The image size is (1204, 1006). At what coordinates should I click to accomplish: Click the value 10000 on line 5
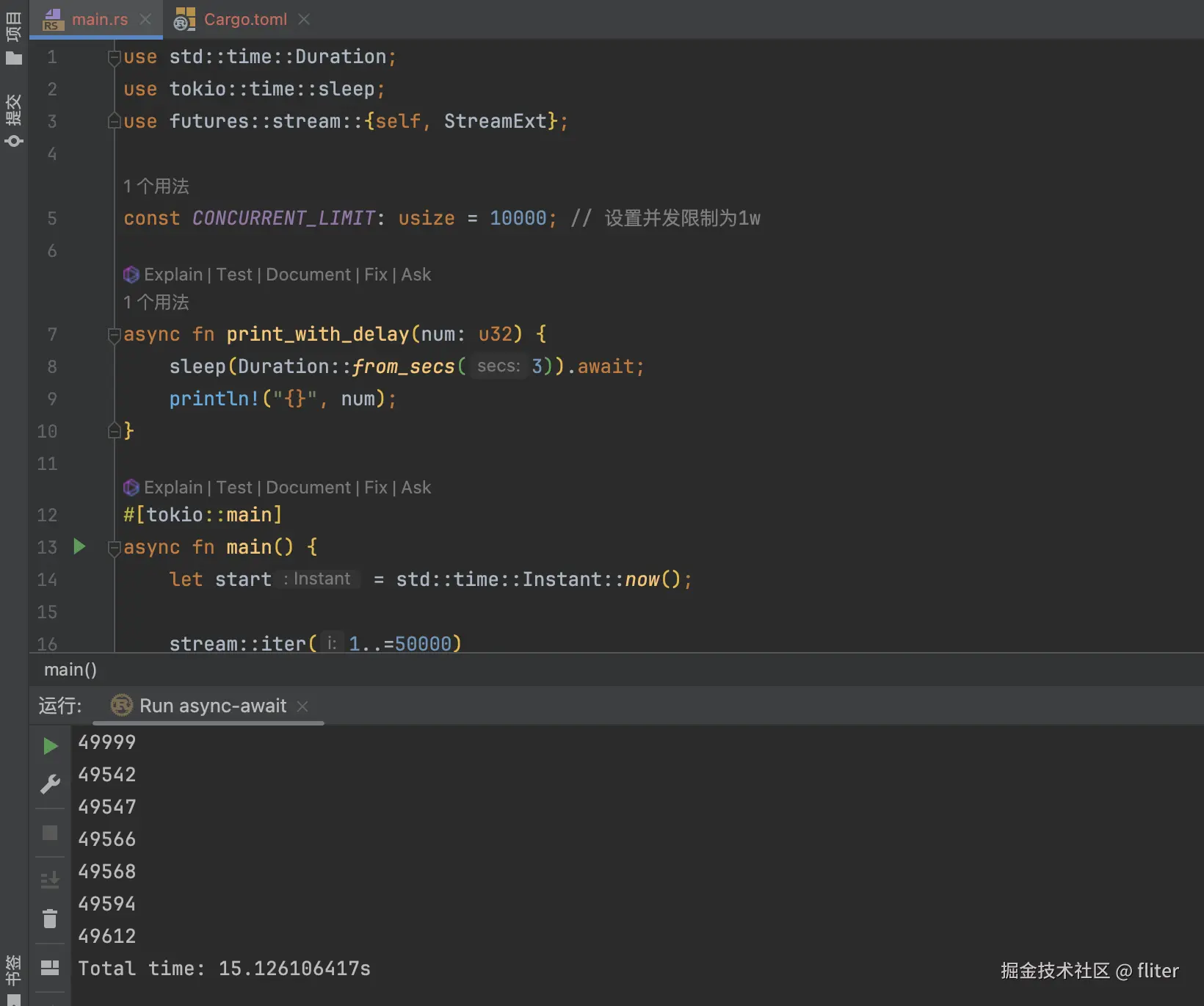[x=518, y=218]
